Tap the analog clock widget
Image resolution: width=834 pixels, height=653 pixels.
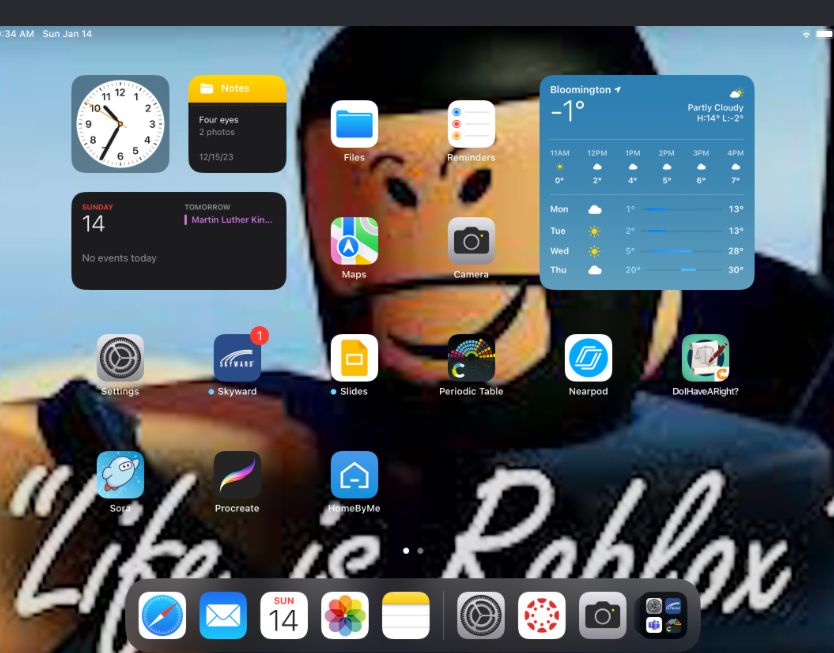pos(120,124)
